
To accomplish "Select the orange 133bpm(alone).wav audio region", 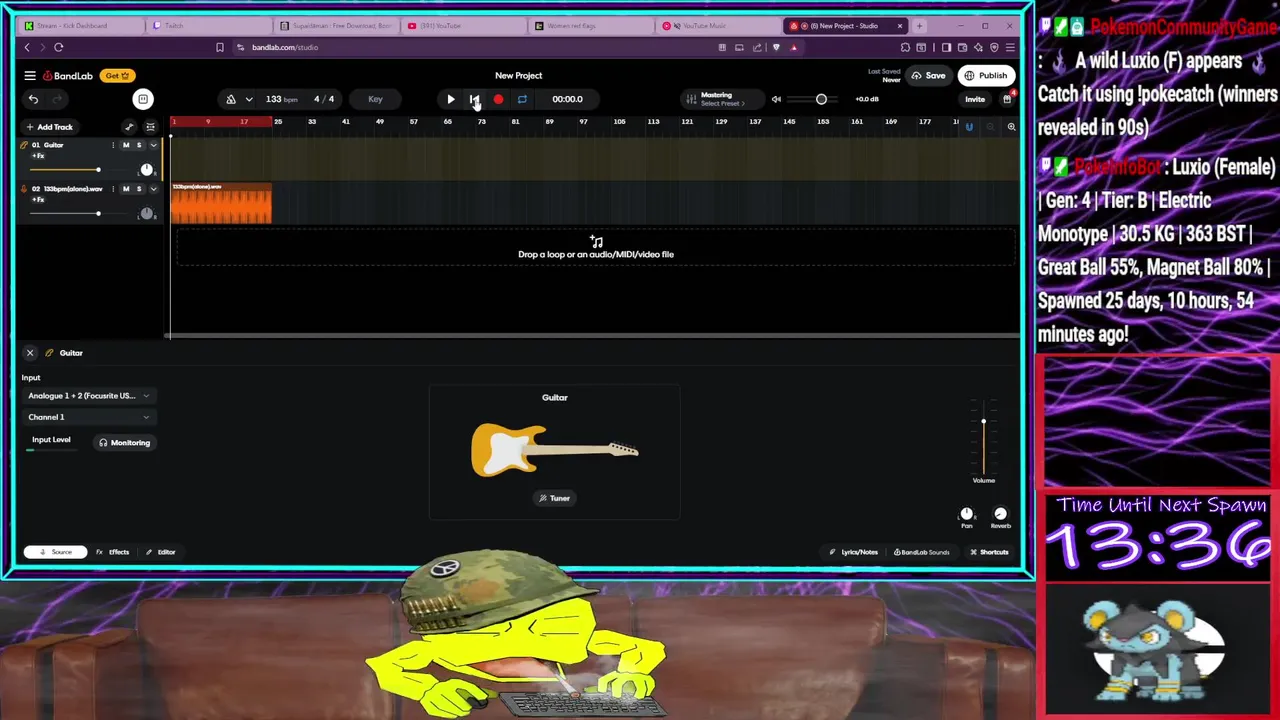I will 221,204.
